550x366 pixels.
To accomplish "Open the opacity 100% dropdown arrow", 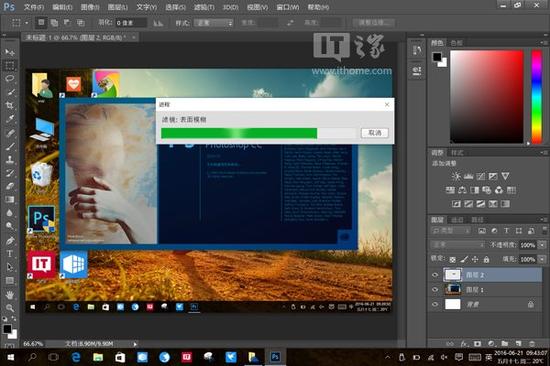I will [x=542, y=245].
